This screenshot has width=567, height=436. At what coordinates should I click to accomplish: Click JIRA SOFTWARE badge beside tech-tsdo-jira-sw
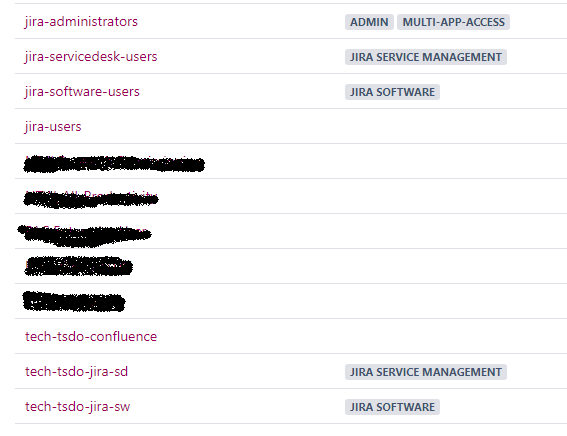pos(392,407)
